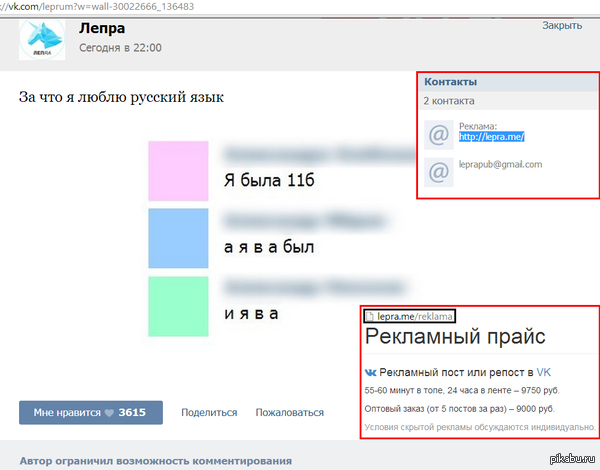Click the @ icon beside leprapub@gmail.com
This screenshot has width=600, height=470.
tap(437, 172)
